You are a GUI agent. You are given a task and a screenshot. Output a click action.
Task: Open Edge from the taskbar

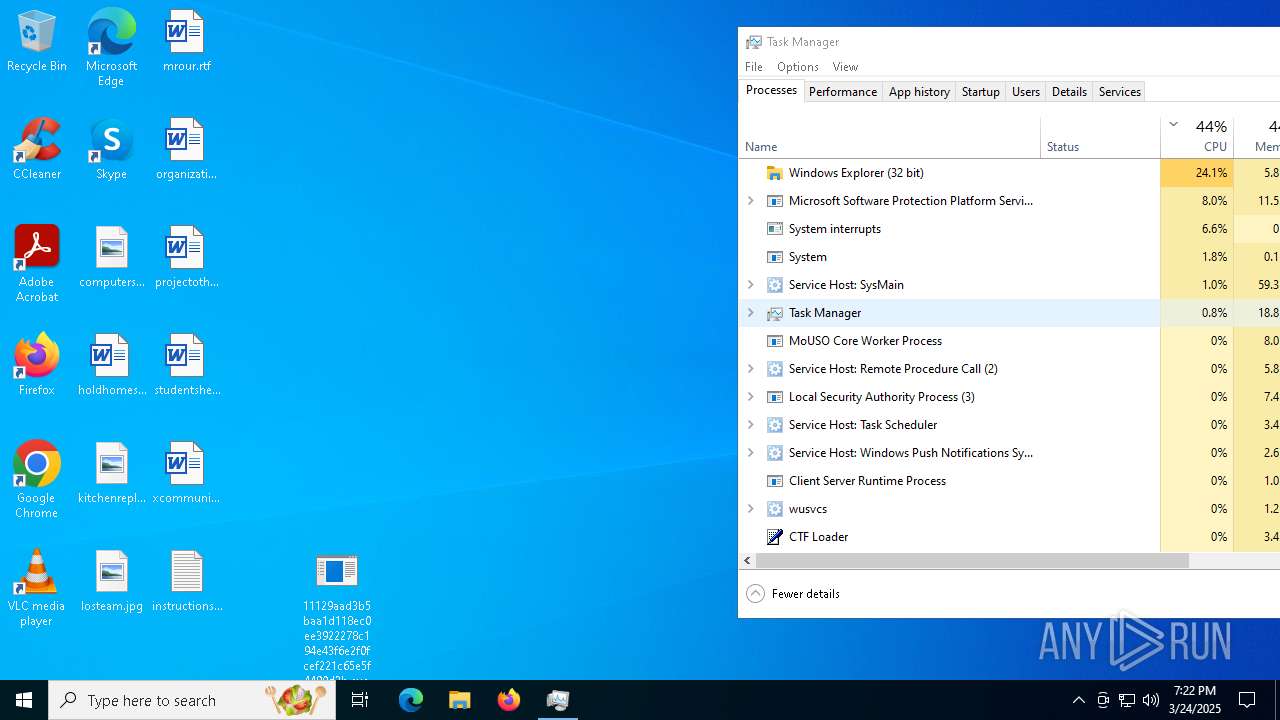(411, 700)
